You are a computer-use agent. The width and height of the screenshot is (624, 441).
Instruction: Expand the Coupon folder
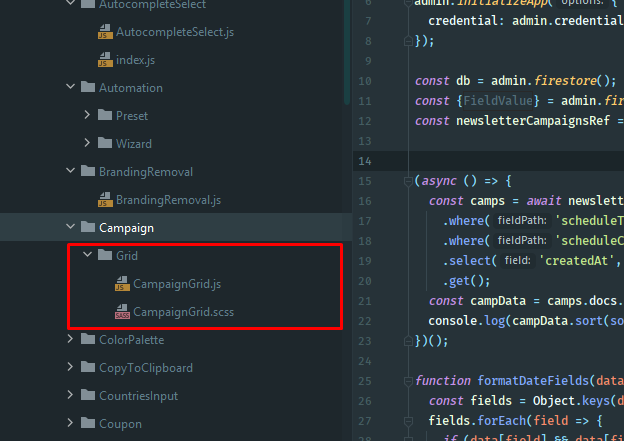(x=70, y=424)
